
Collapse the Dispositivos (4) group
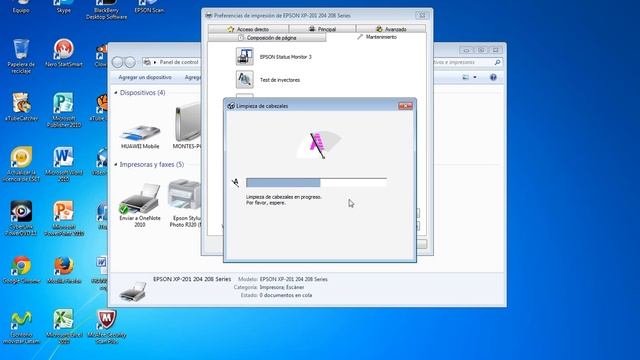click(116, 93)
